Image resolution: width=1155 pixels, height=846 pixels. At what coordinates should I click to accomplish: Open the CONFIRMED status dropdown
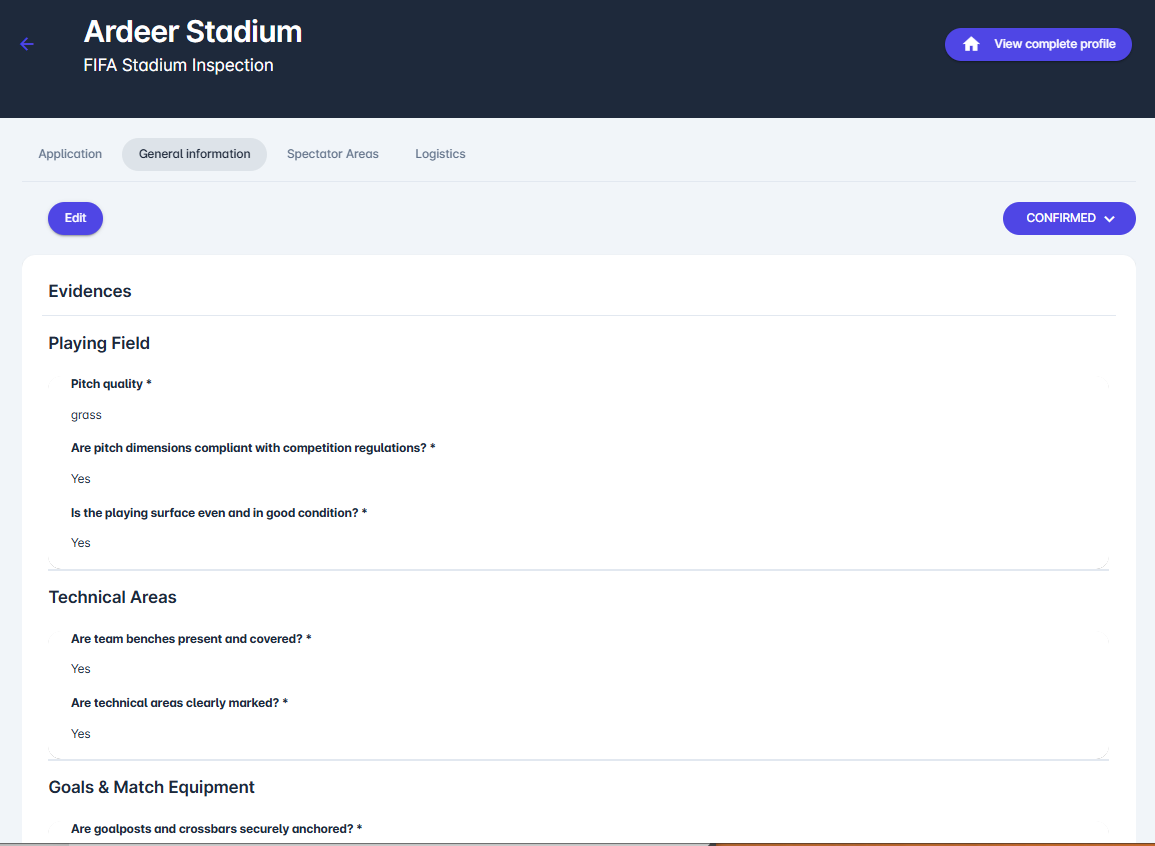(1069, 218)
